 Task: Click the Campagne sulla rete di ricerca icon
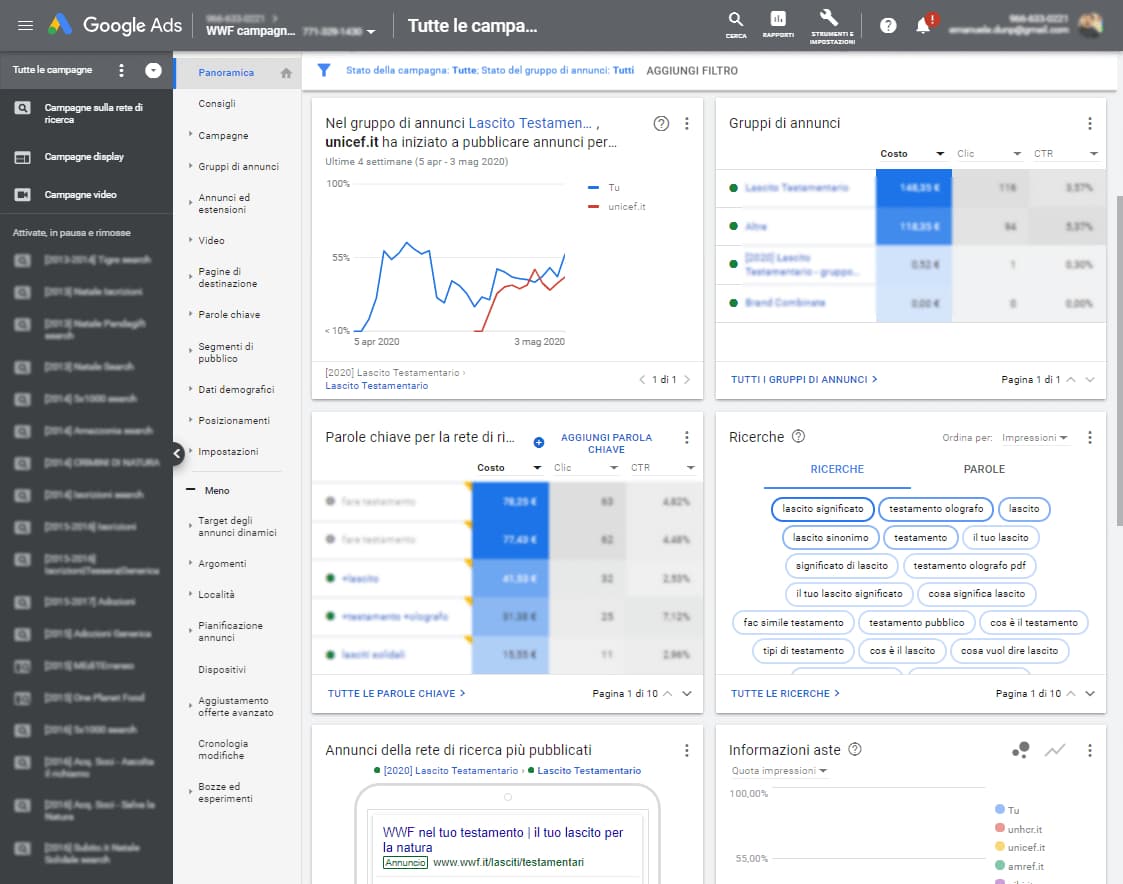[x=23, y=107]
